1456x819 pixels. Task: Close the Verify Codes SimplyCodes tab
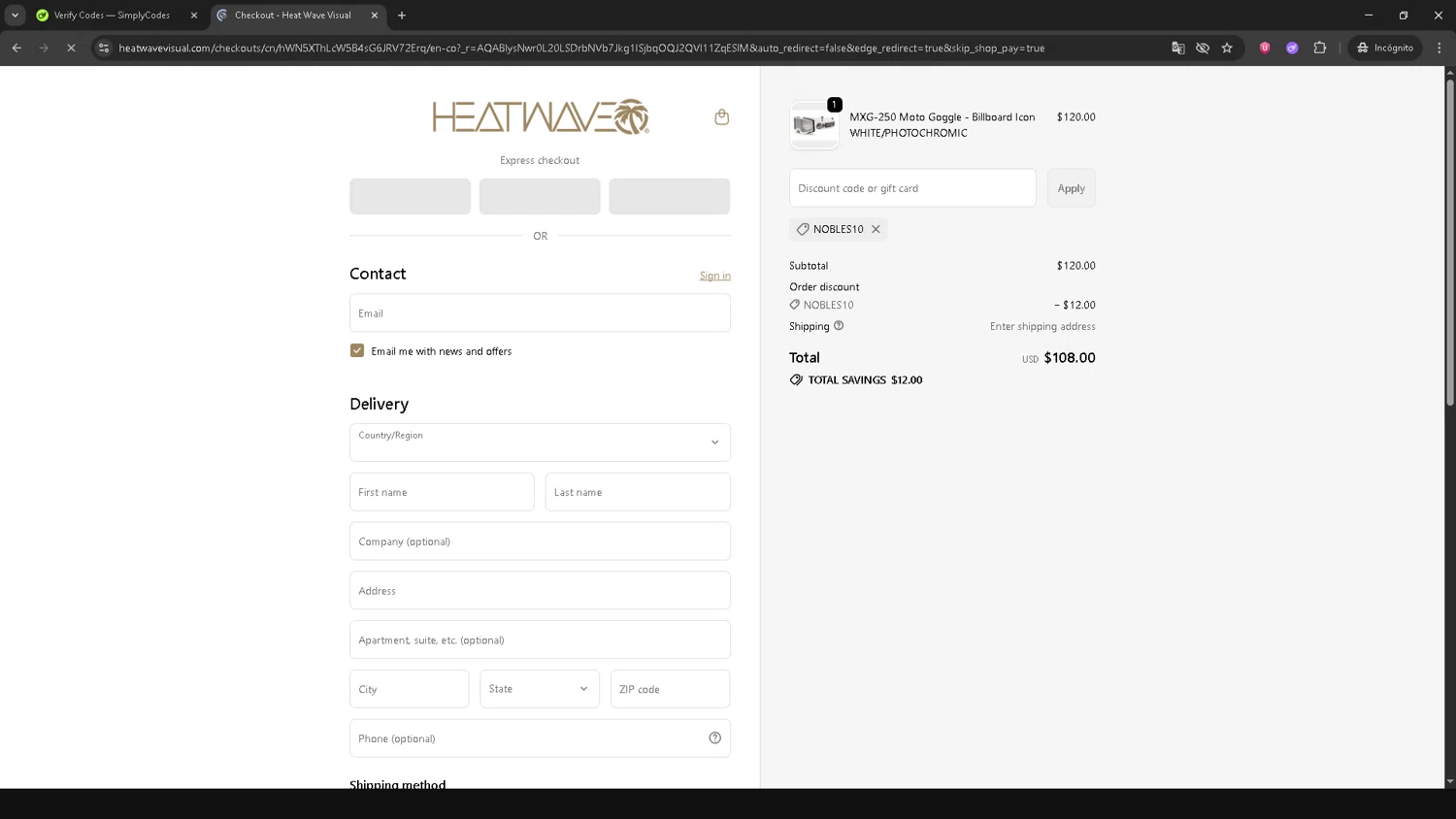coord(194,16)
